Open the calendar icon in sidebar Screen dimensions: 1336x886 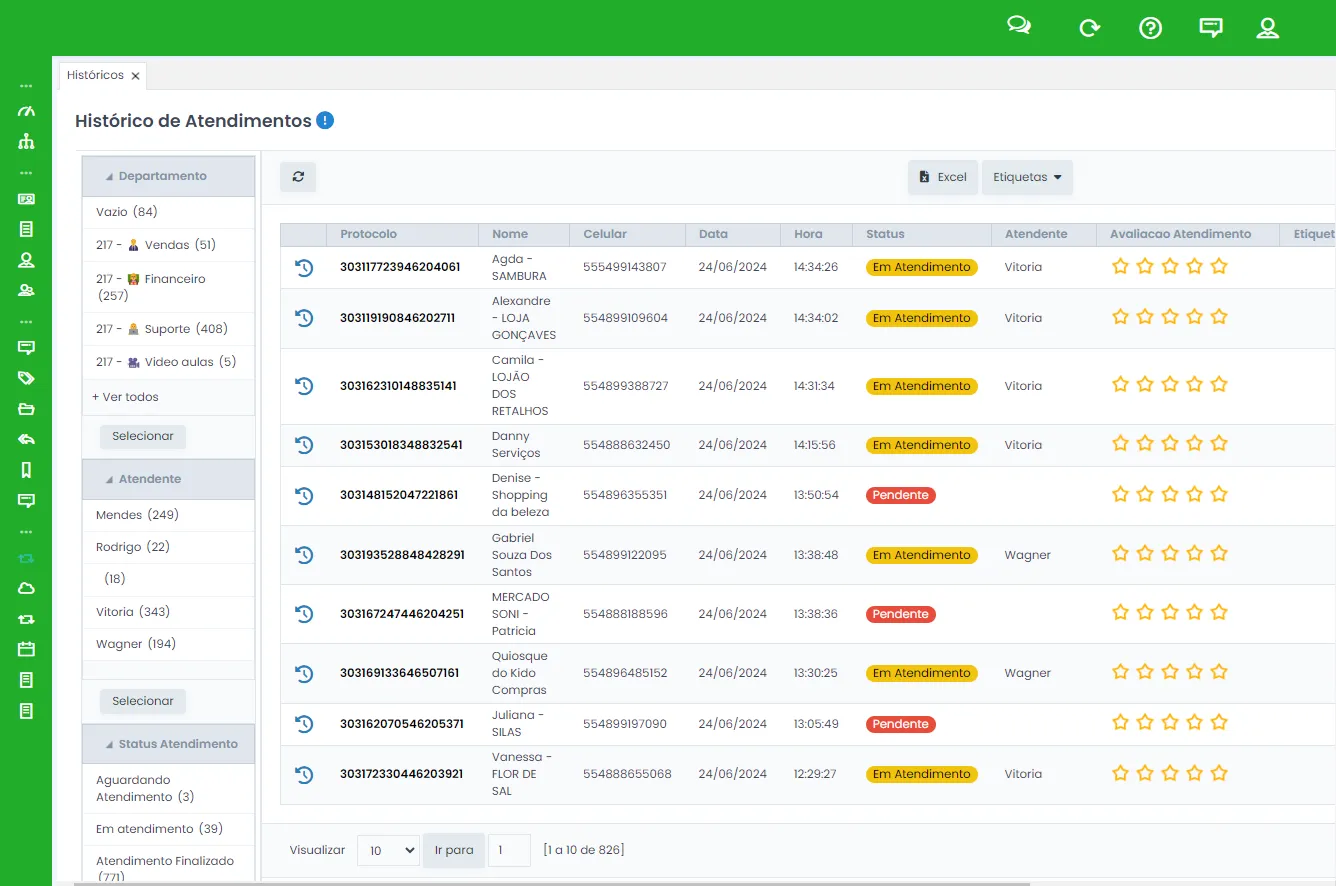tap(26, 649)
